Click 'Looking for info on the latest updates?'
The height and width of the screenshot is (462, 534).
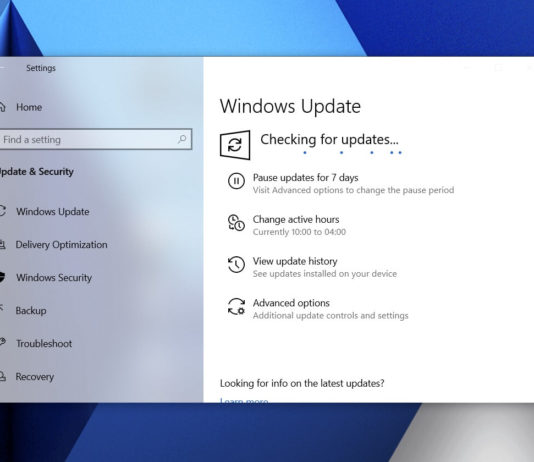click(302, 383)
